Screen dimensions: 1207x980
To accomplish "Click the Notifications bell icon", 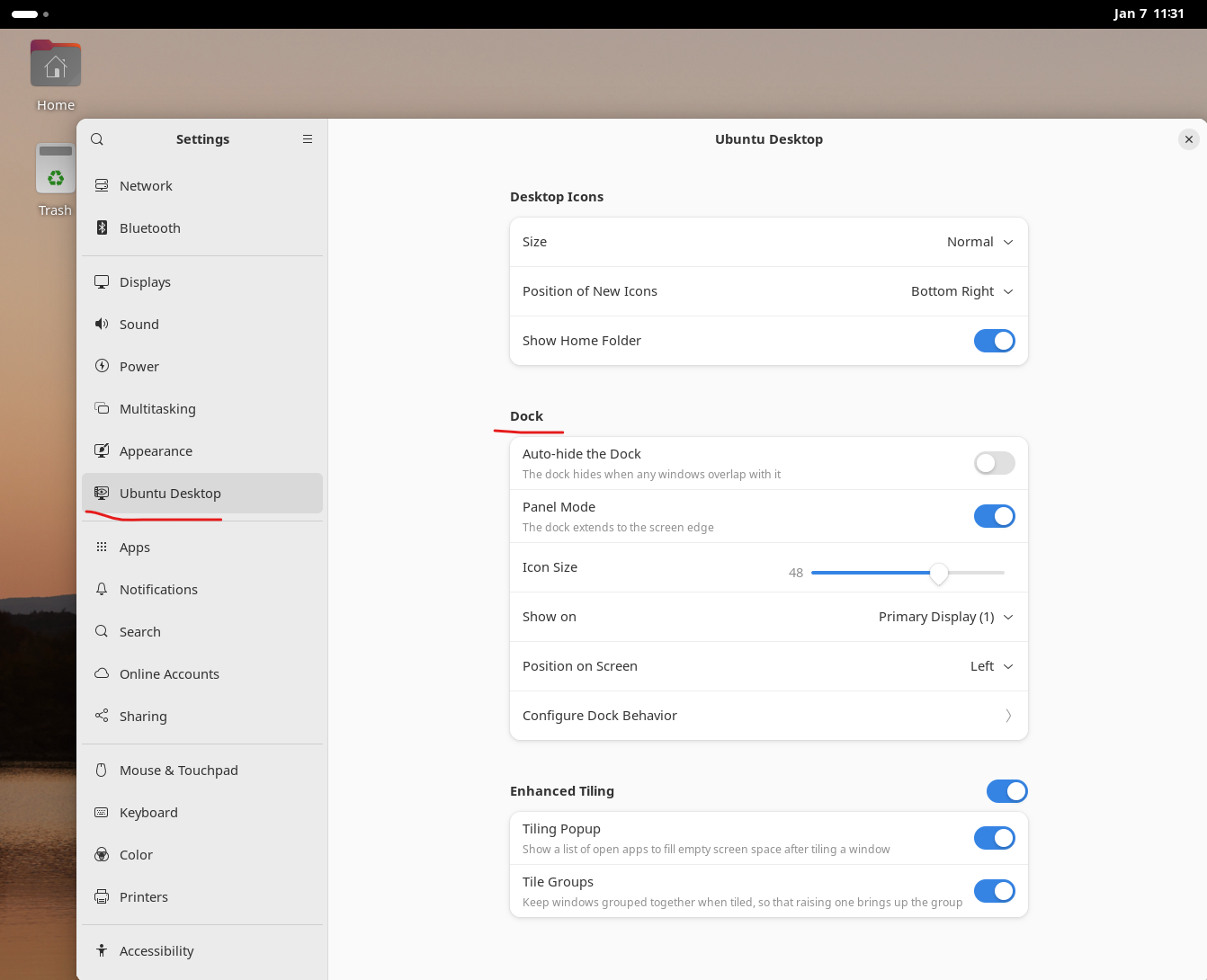I will tap(102, 589).
